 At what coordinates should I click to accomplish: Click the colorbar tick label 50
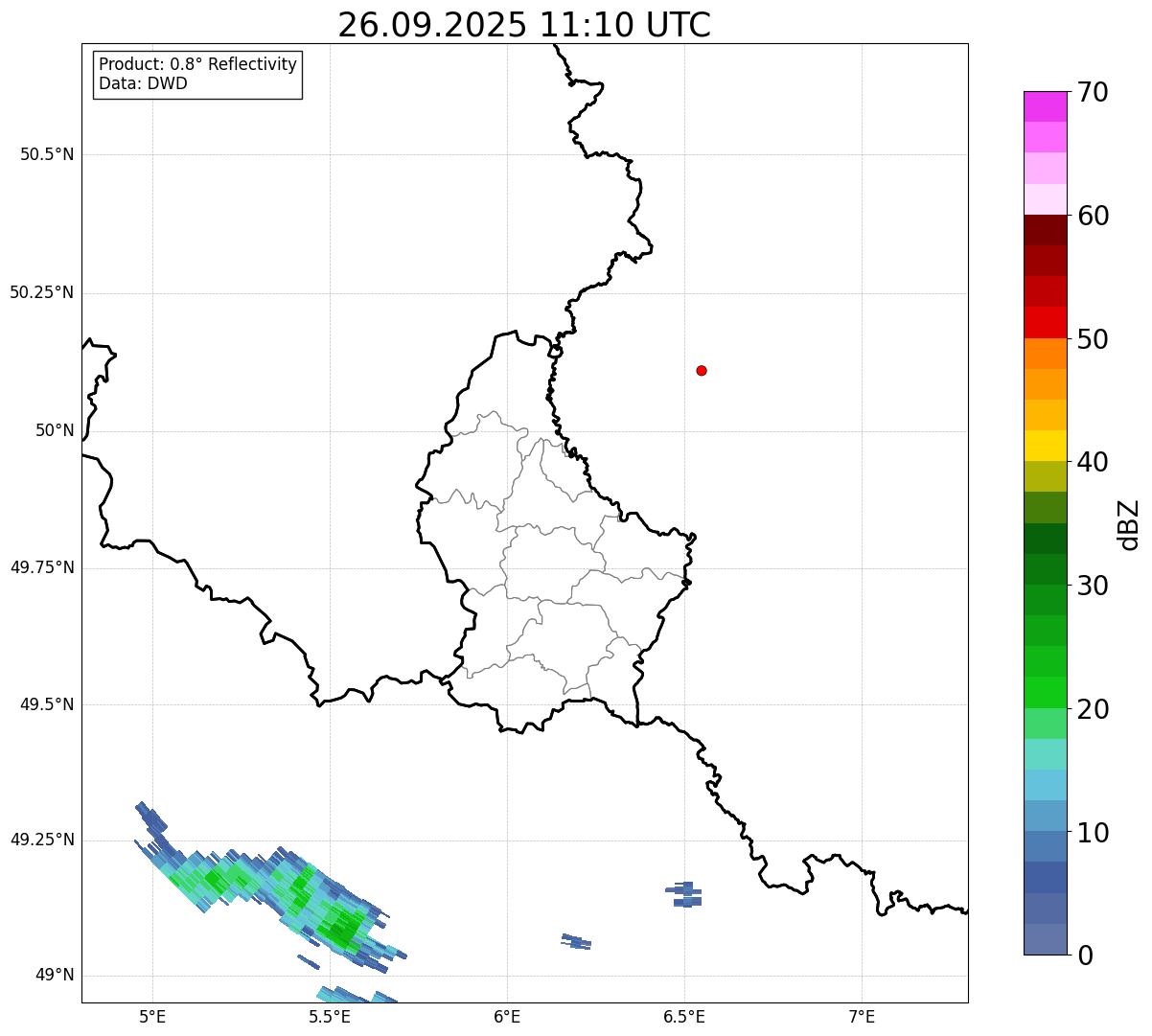point(1093,339)
